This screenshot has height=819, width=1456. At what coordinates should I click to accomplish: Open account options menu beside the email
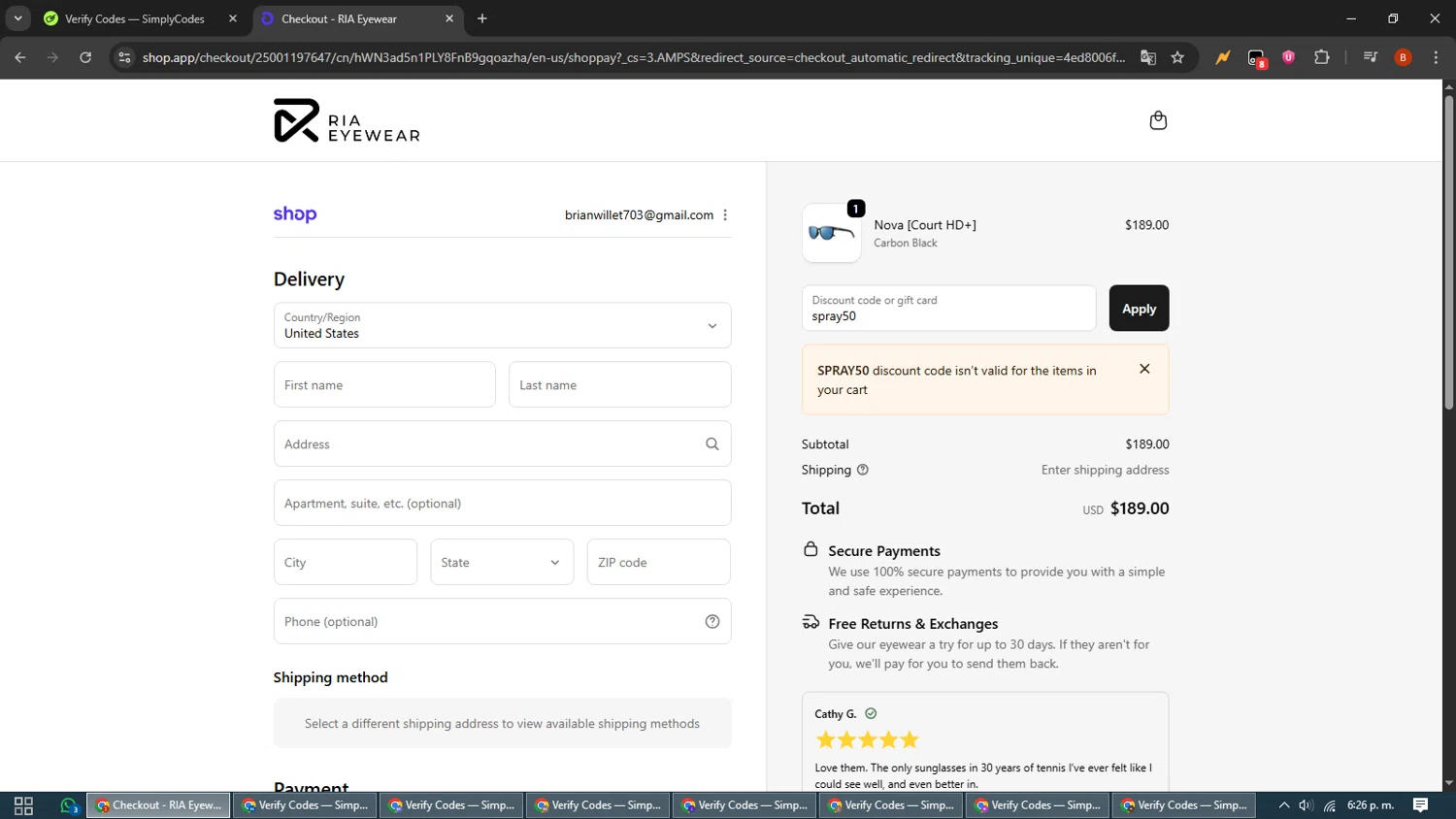pos(725,215)
